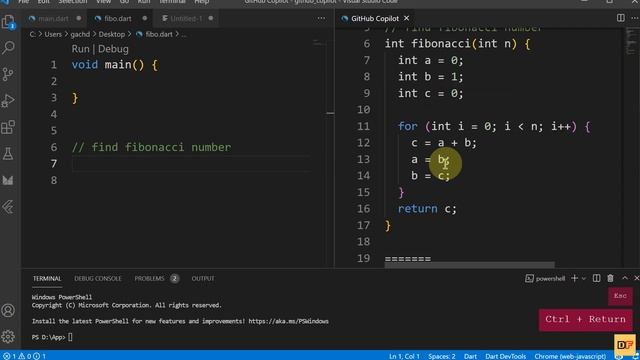Click 'int b = 1;' on line 8
Screen dimensions: 640x360
431,77
